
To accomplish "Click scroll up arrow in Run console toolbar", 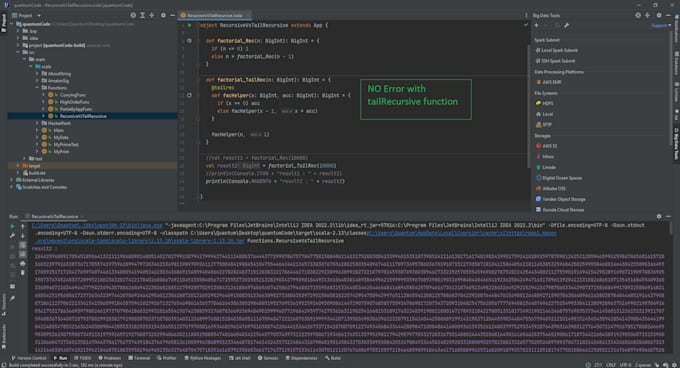I will coord(23,226).
